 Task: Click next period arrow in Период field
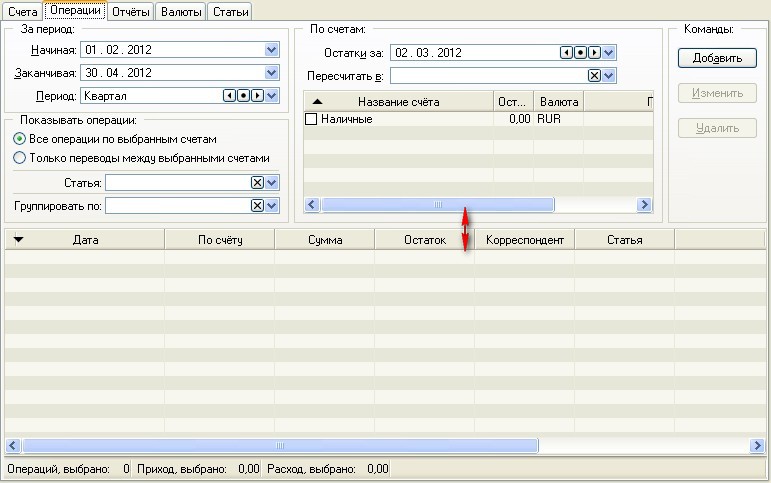(256, 96)
